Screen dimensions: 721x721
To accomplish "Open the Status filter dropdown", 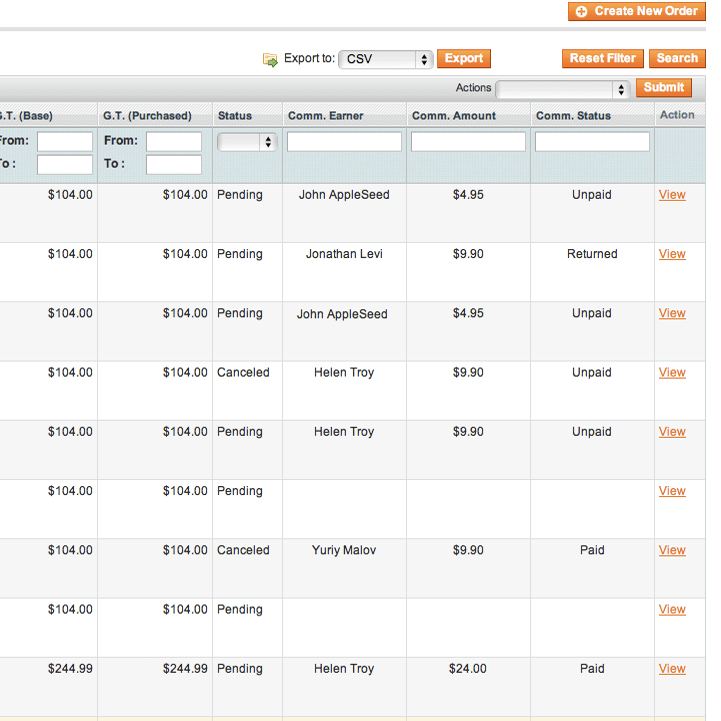I will (x=247, y=142).
